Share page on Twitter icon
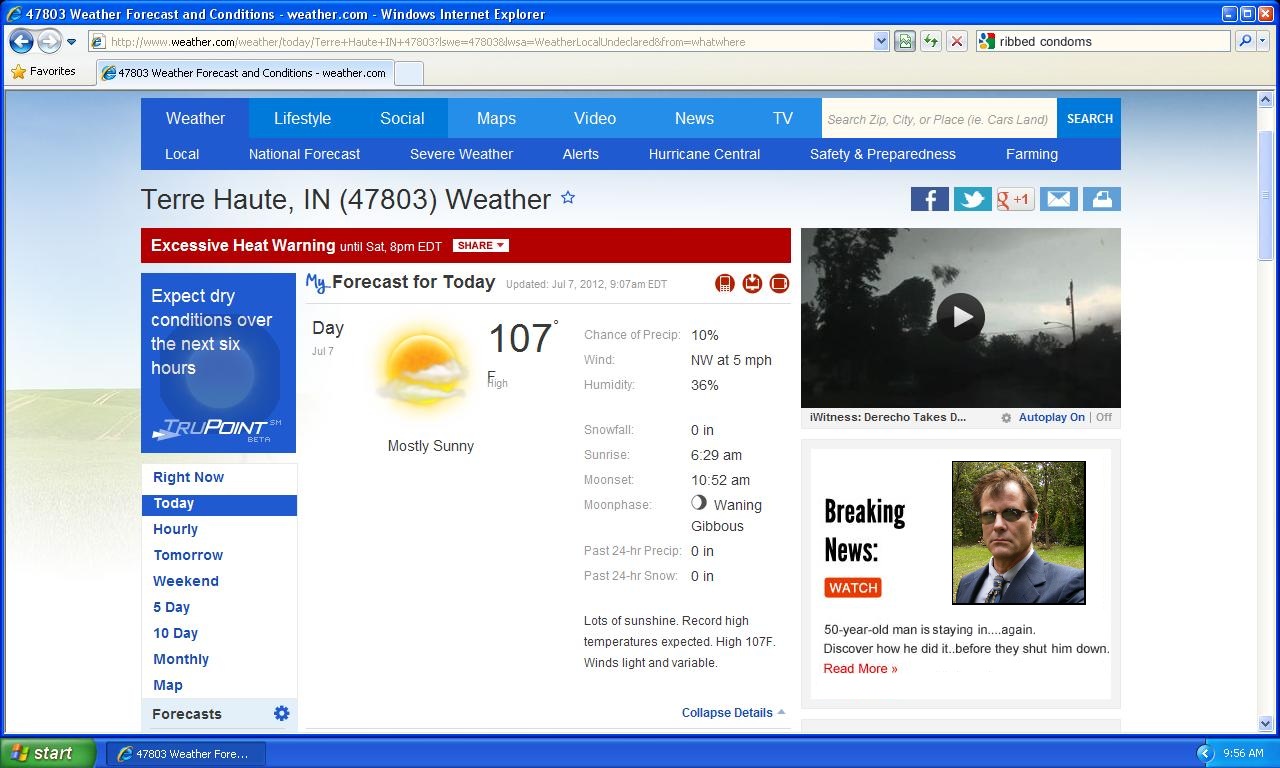 972,199
